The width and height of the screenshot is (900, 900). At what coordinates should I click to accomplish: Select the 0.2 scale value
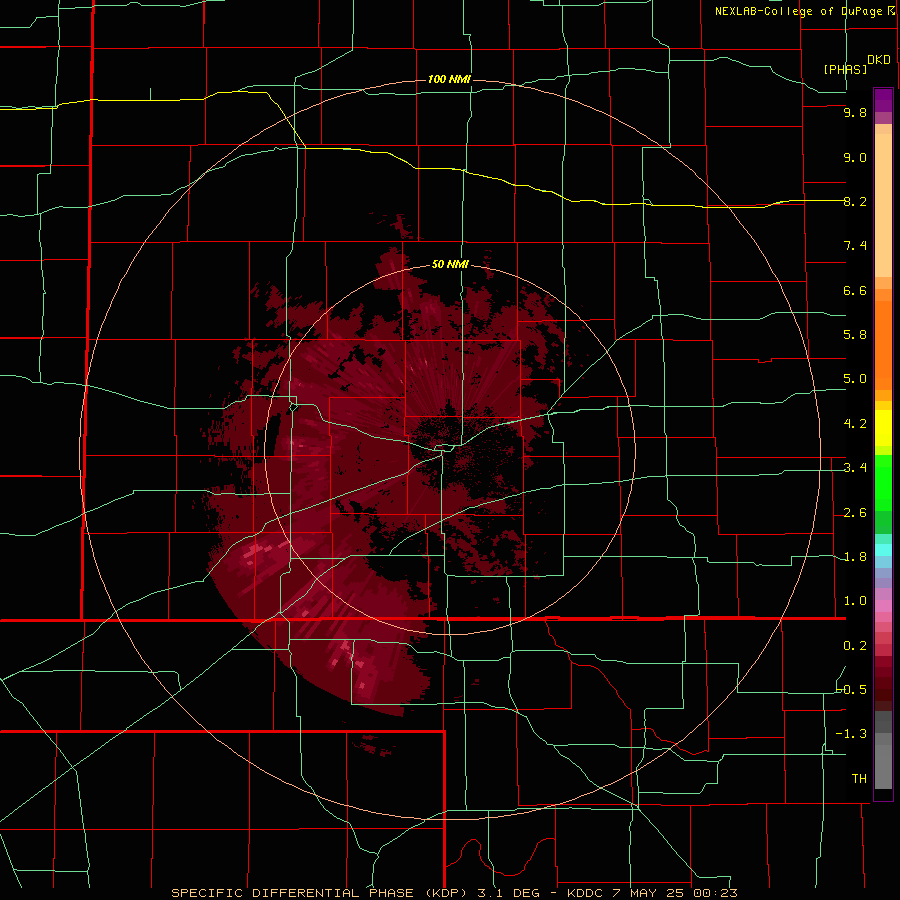[855, 646]
